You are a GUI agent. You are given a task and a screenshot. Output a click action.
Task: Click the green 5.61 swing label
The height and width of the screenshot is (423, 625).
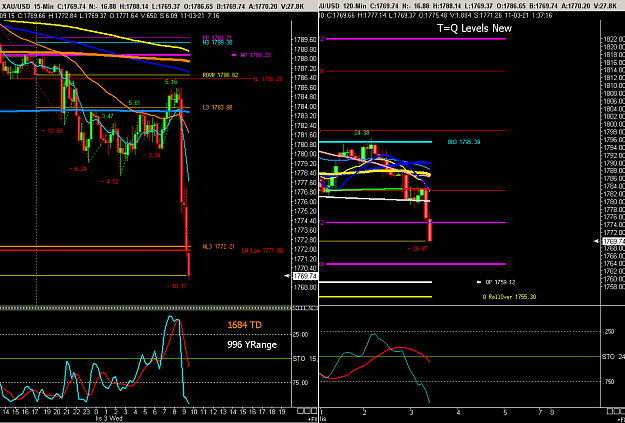134,103
